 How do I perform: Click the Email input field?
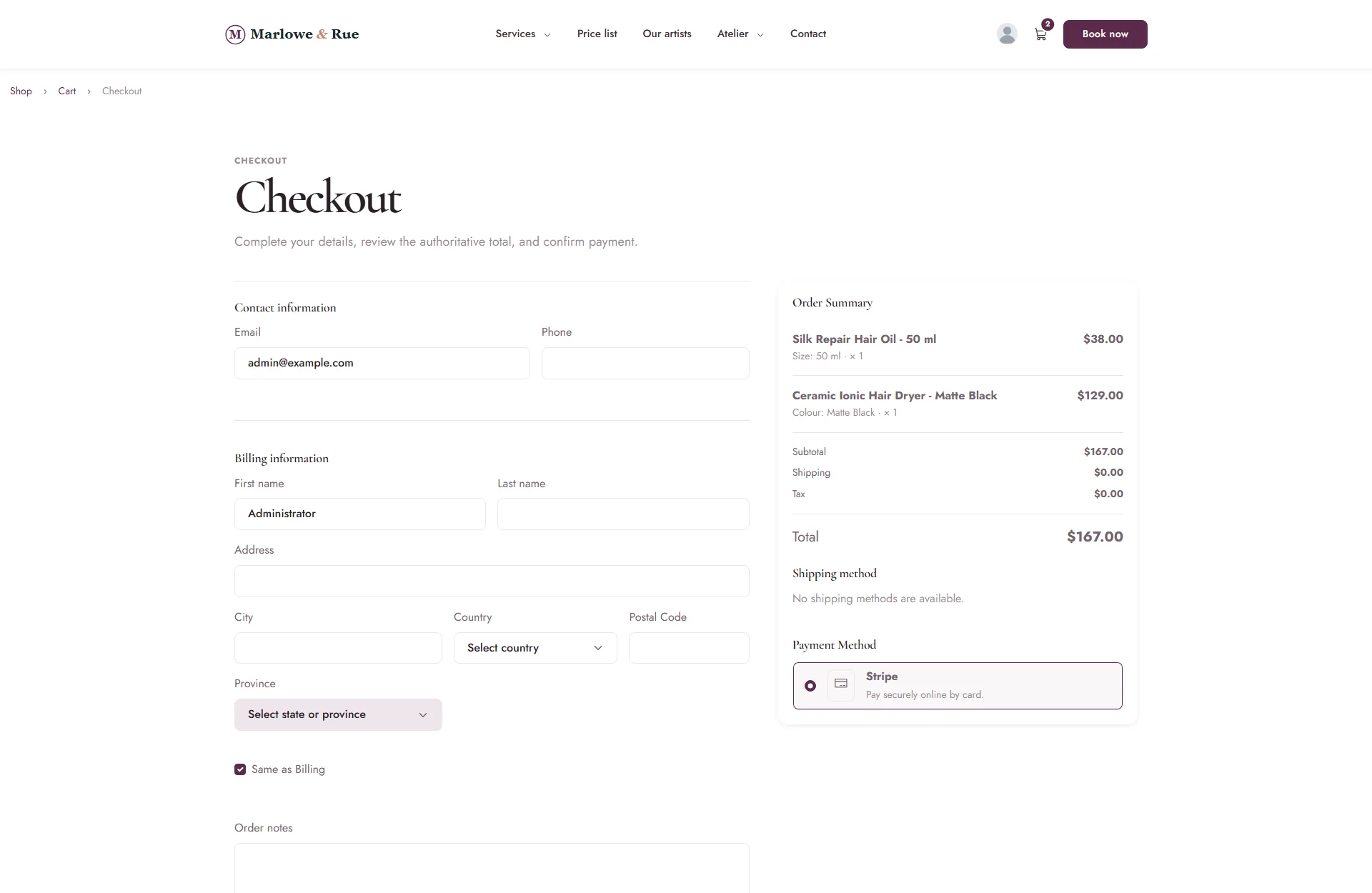click(x=382, y=363)
